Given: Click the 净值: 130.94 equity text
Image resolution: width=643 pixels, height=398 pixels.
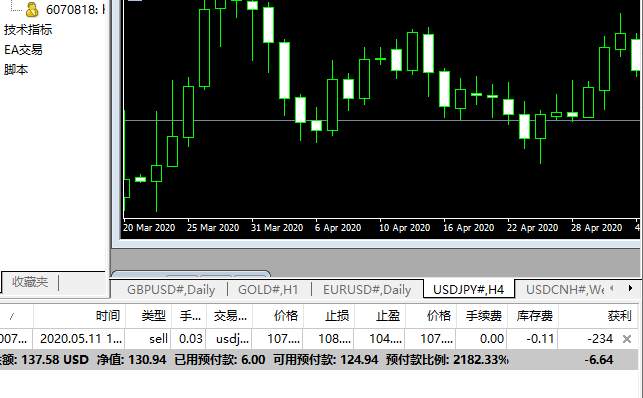Looking at the screenshot, I should tap(132, 359).
